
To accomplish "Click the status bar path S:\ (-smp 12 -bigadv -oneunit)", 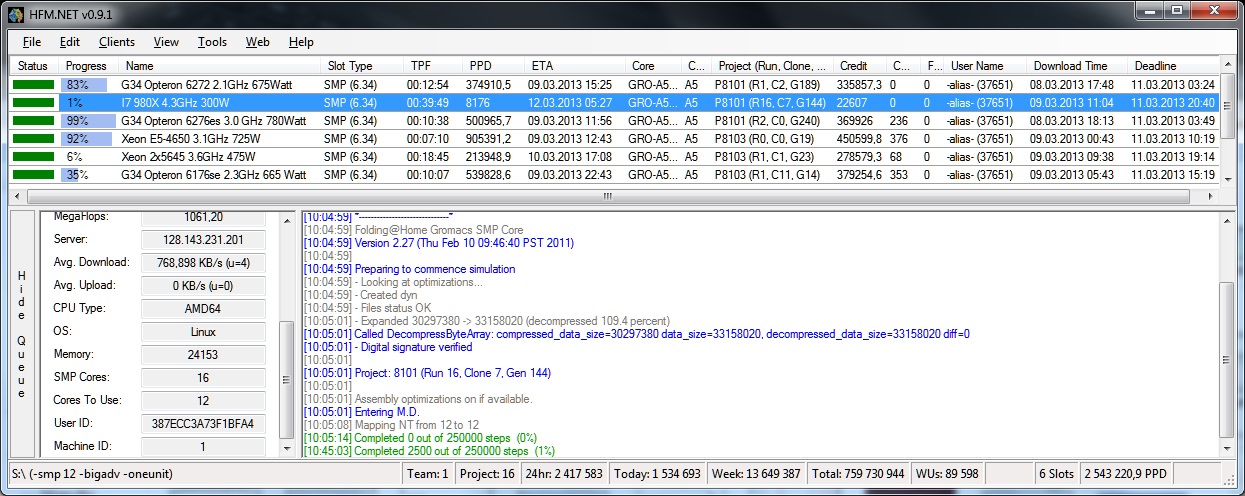I will coord(205,474).
